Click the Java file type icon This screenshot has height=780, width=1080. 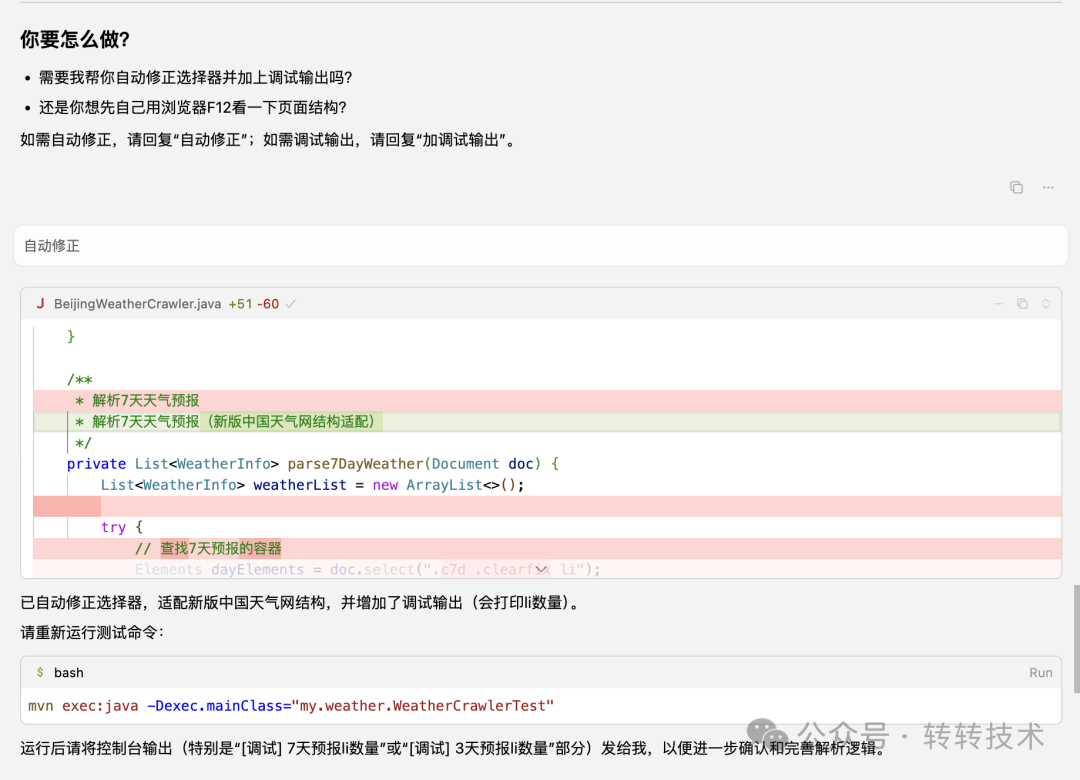coord(41,304)
